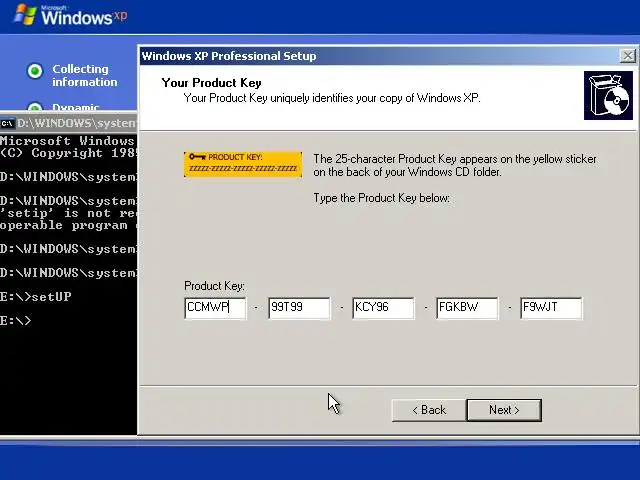This screenshot has height=480, width=640.
Task: Click the command prompt title bar icon
Action: [7, 123]
